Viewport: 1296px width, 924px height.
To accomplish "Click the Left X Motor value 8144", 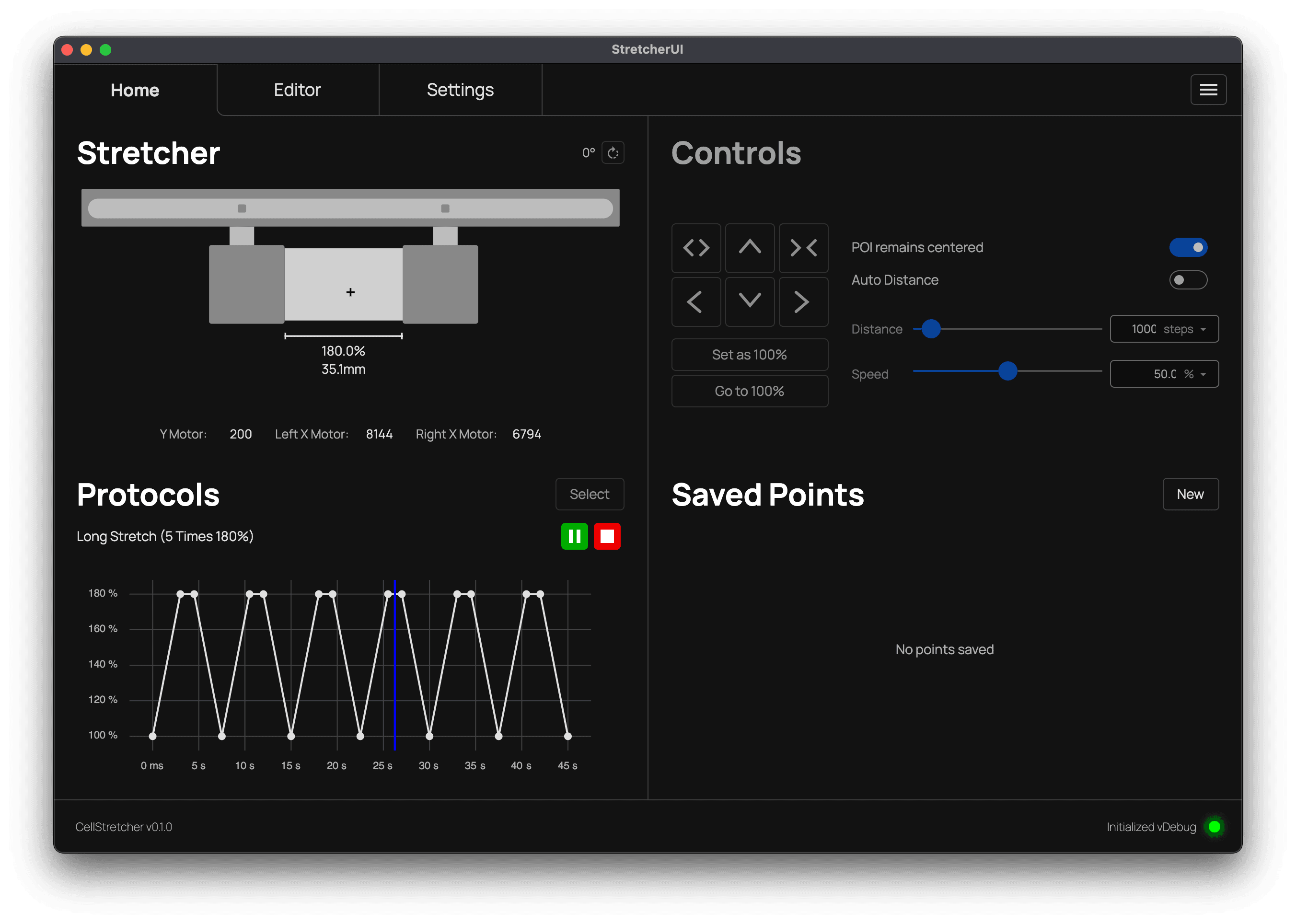I will click(379, 434).
